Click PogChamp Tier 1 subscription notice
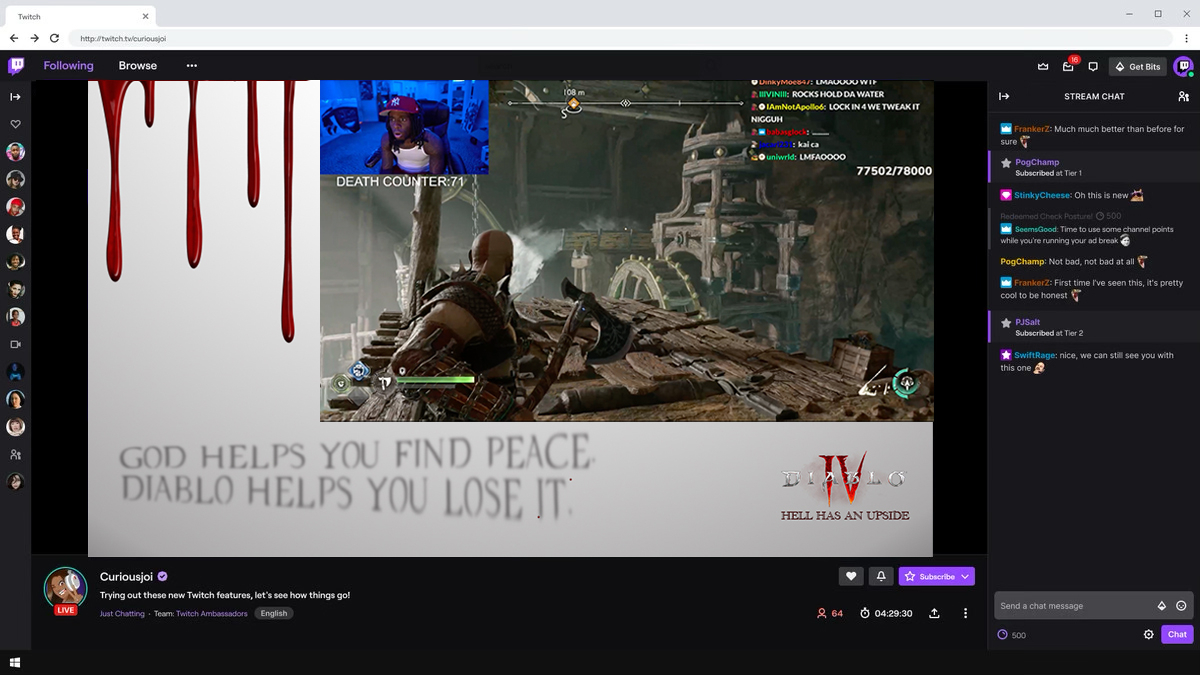Screen dimensions: 1200x675 pos(1094,167)
